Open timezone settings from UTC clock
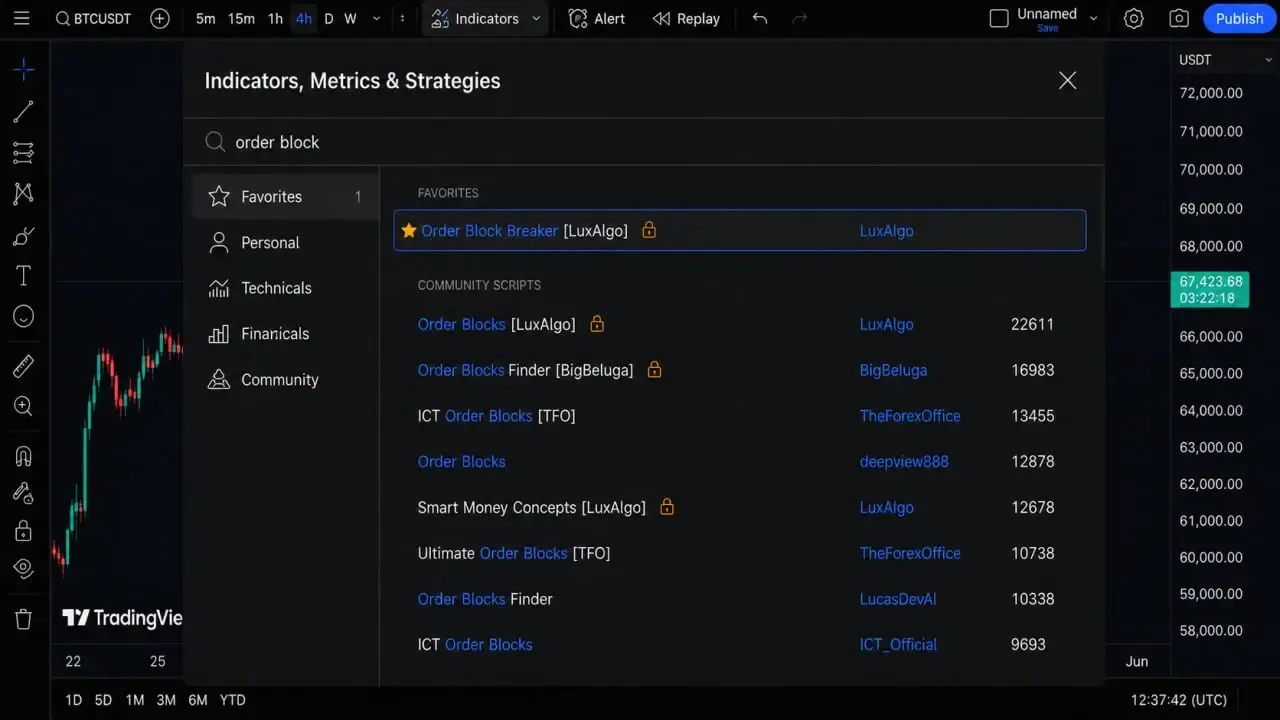 click(x=1179, y=700)
